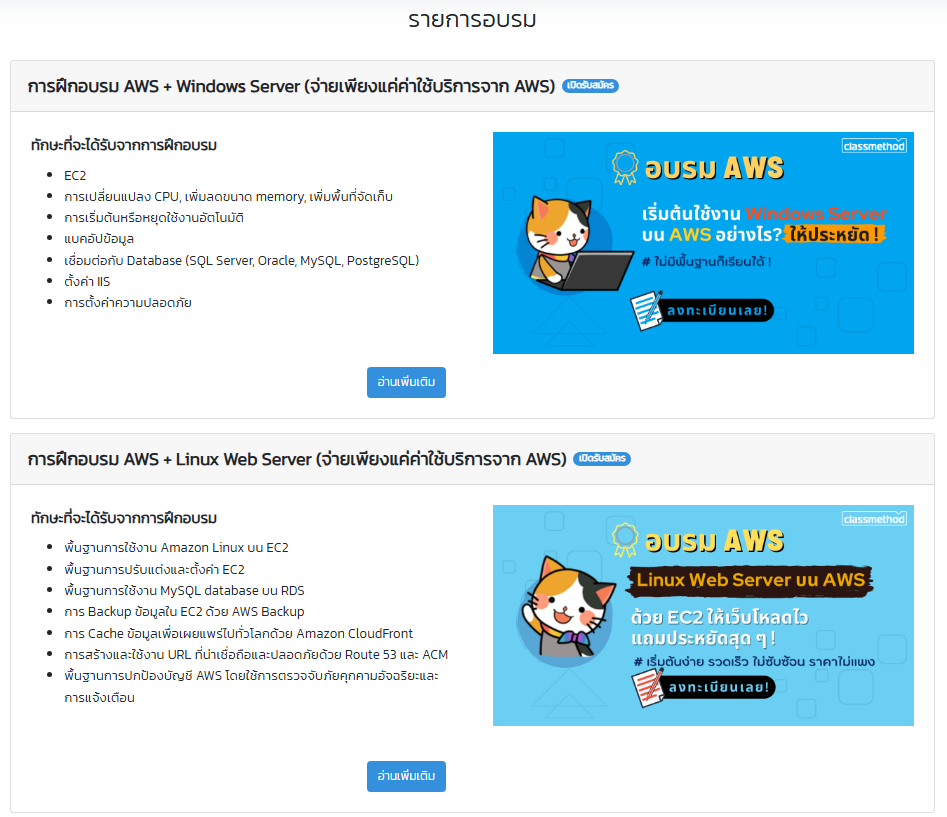Open the Linux Web Server AWS training banner
The height and width of the screenshot is (817, 947).
pos(703,615)
